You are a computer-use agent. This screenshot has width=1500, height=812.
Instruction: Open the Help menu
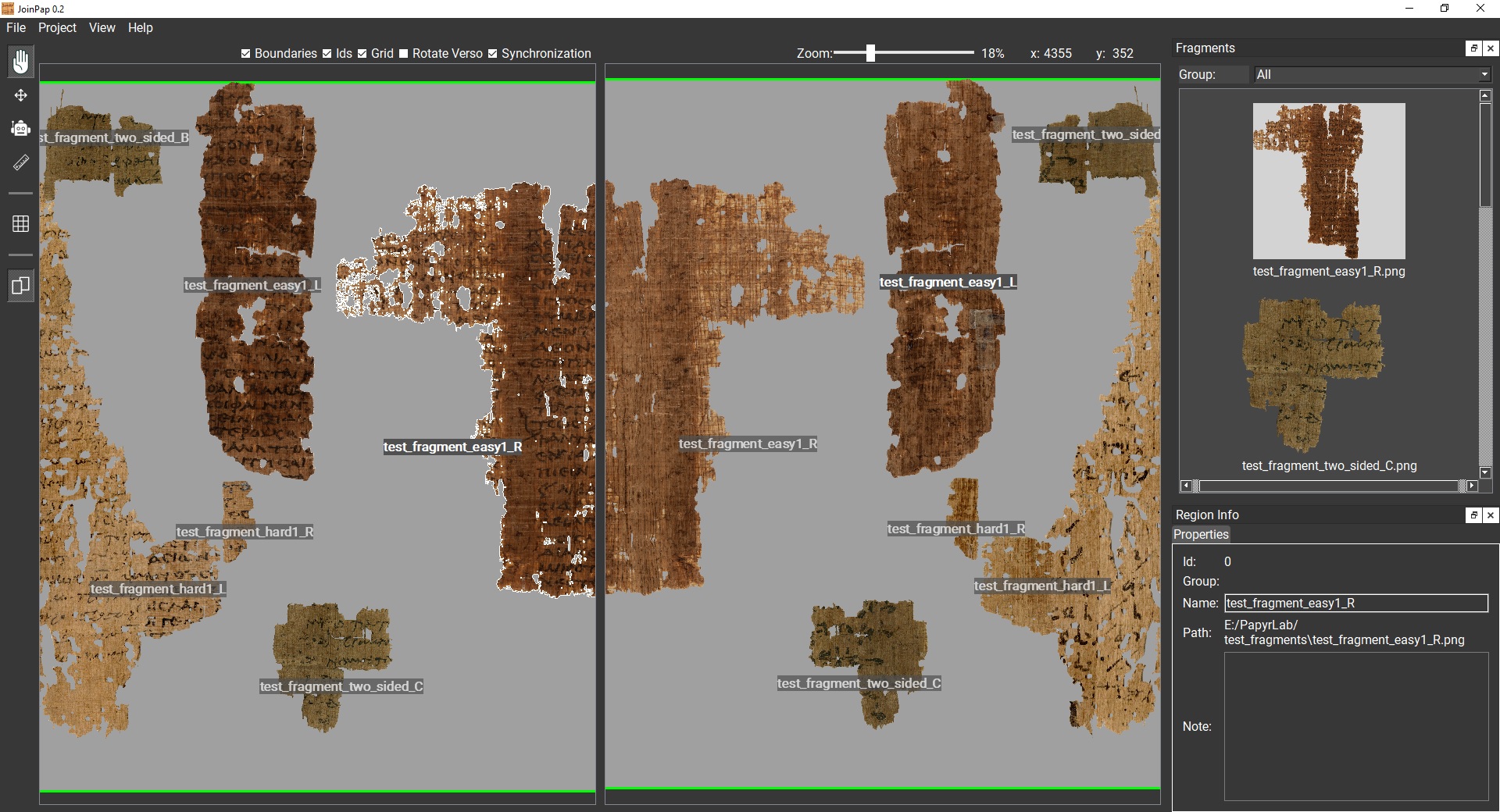pyautogui.click(x=140, y=27)
